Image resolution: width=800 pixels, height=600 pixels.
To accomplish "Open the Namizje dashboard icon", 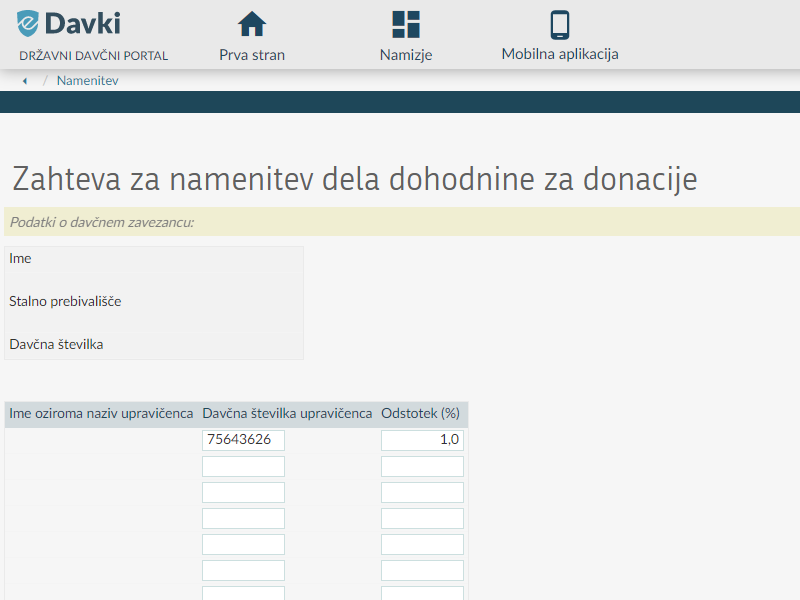I will [406, 24].
